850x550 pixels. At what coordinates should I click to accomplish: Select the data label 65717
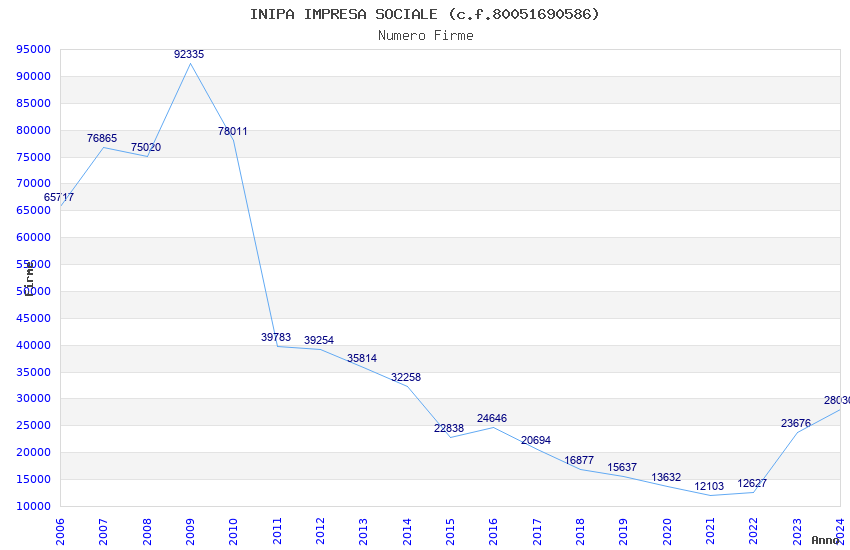coord(59,197)
